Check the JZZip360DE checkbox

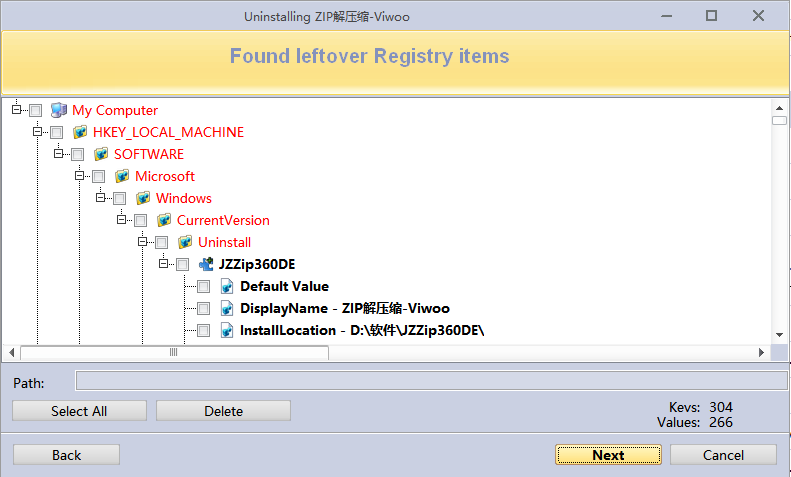click(x=183, y=265)
